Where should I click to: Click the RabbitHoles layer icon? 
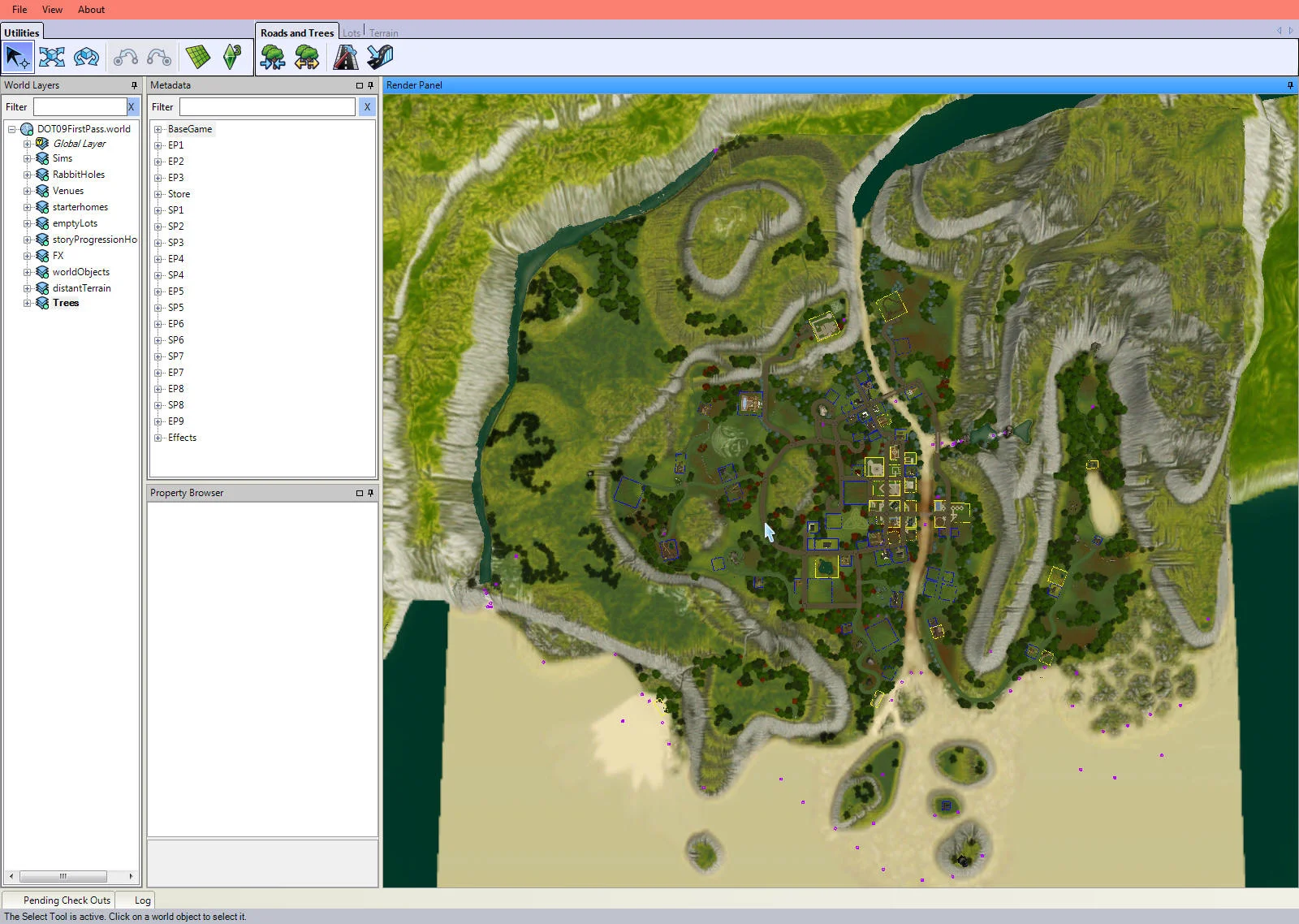[x=42, y=175]
